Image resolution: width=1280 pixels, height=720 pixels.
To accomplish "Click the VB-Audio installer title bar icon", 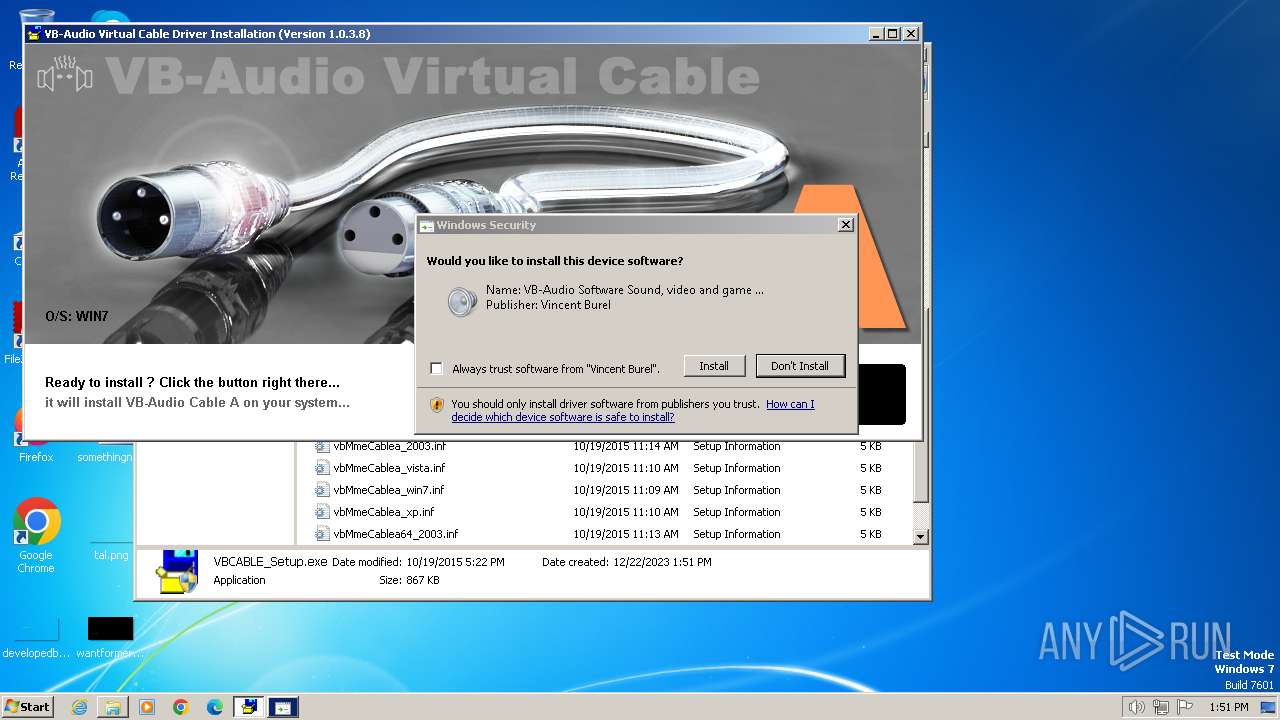I will tap(34, 34).
